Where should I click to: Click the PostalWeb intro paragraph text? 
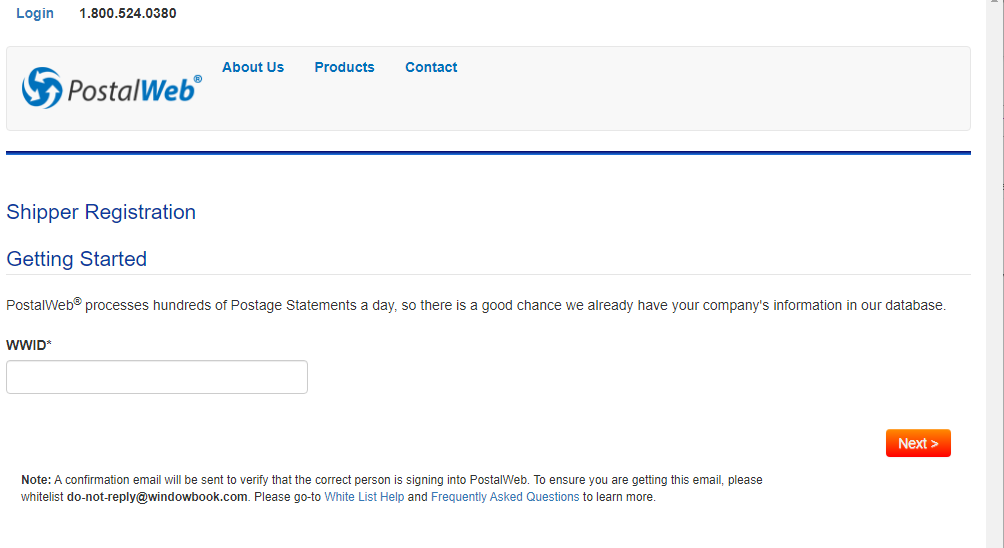tap(476, 305)
